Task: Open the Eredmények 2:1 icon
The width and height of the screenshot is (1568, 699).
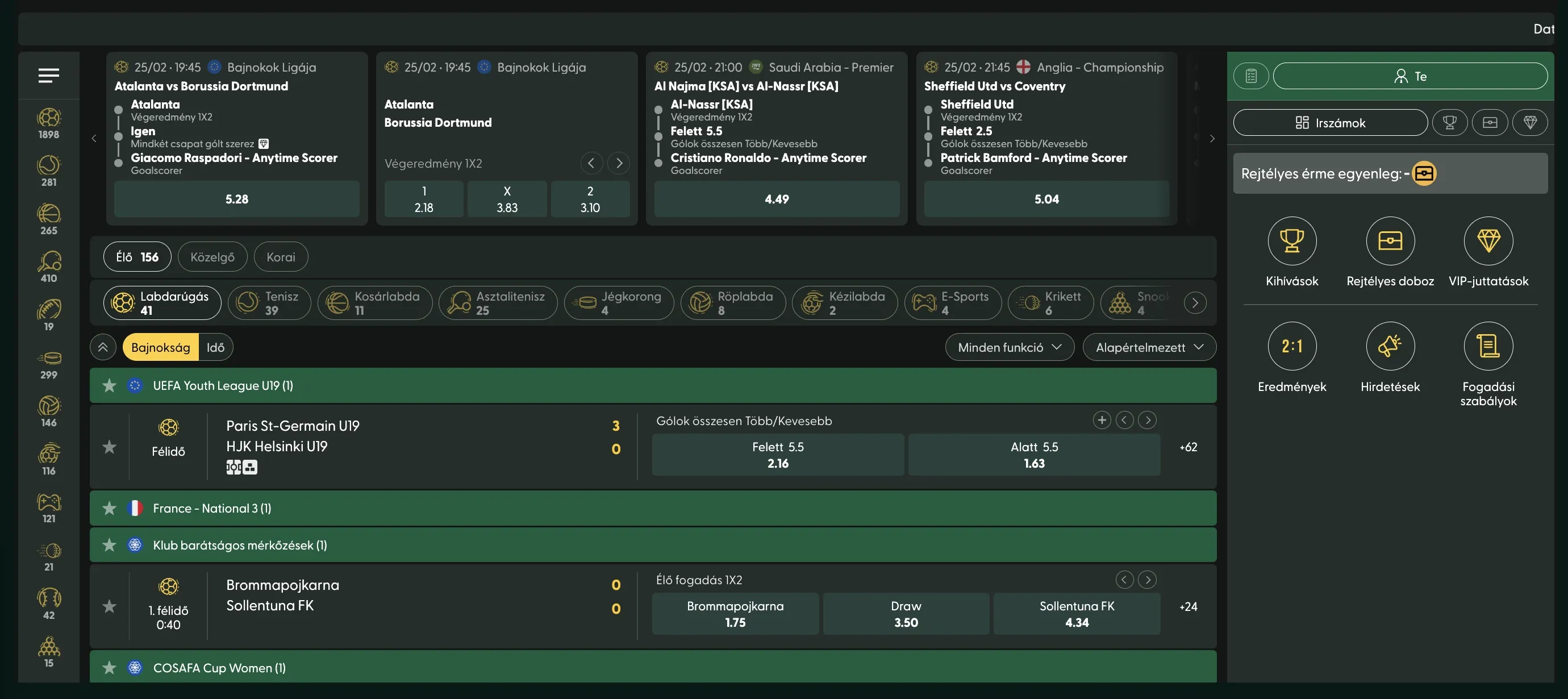Action: click(1292, 347)
